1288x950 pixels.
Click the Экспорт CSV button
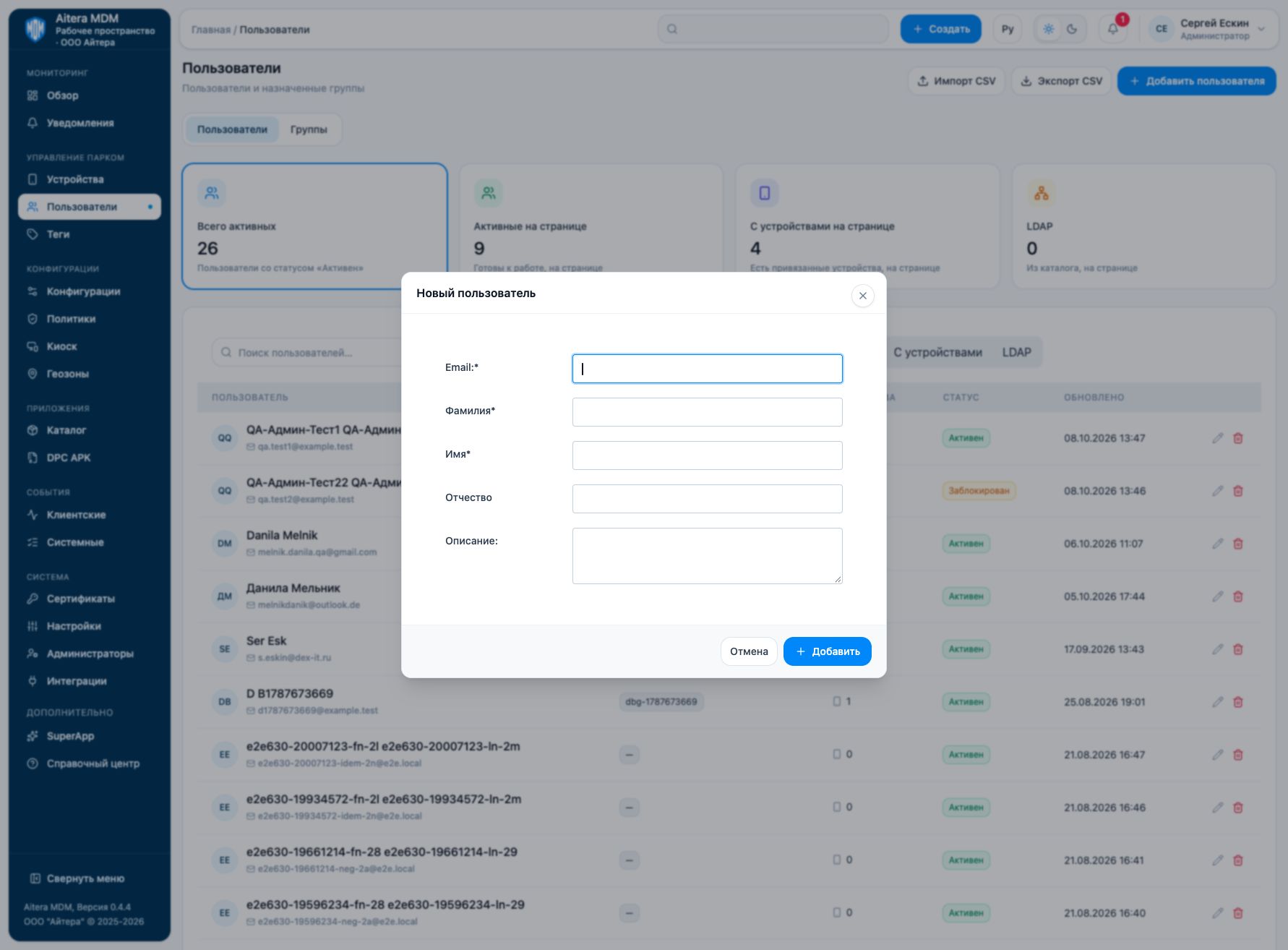tap(1061, 81)
